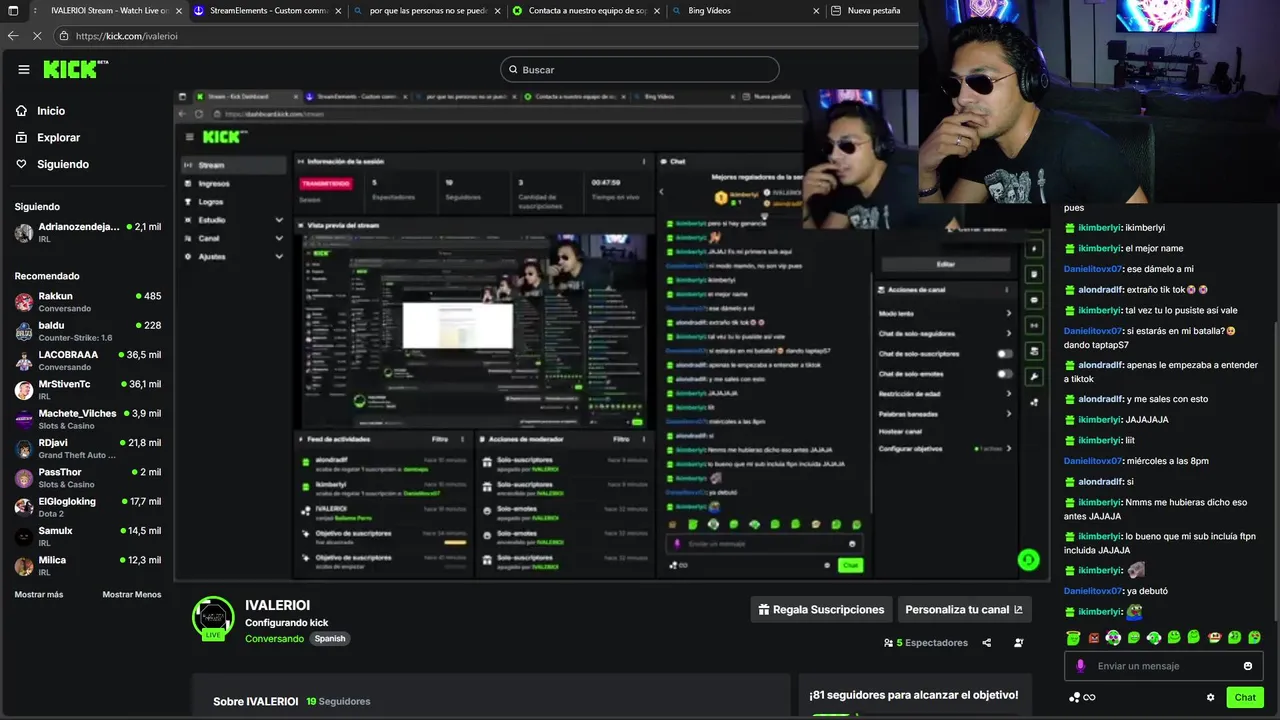This screenshot has width=1280, height=720.
Task: Toggle Chat de solo-suscriptores switch in streamed dashboard
Action: (1004, 354)
